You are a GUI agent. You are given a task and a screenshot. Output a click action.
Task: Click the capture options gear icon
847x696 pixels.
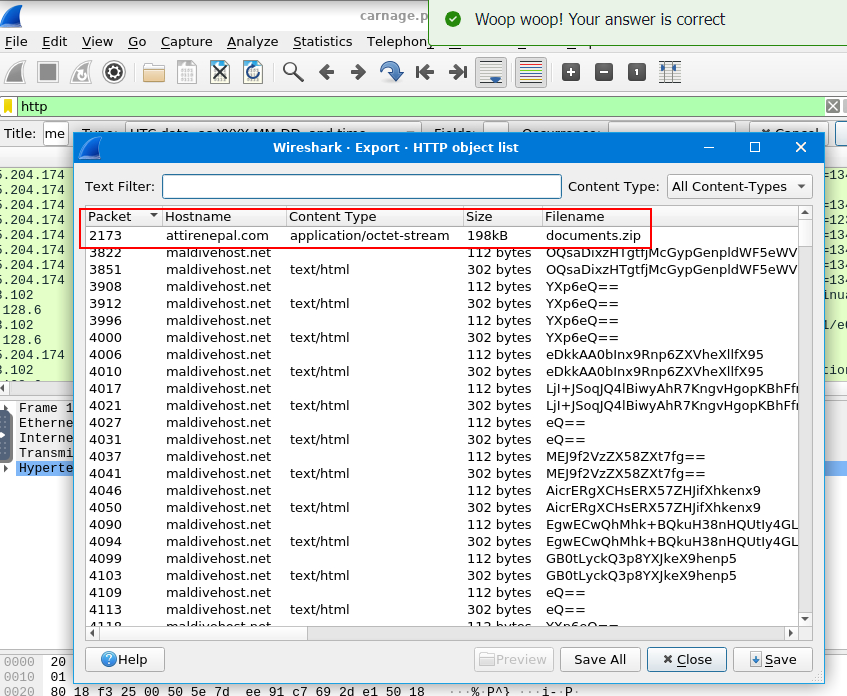click(114, 72)
